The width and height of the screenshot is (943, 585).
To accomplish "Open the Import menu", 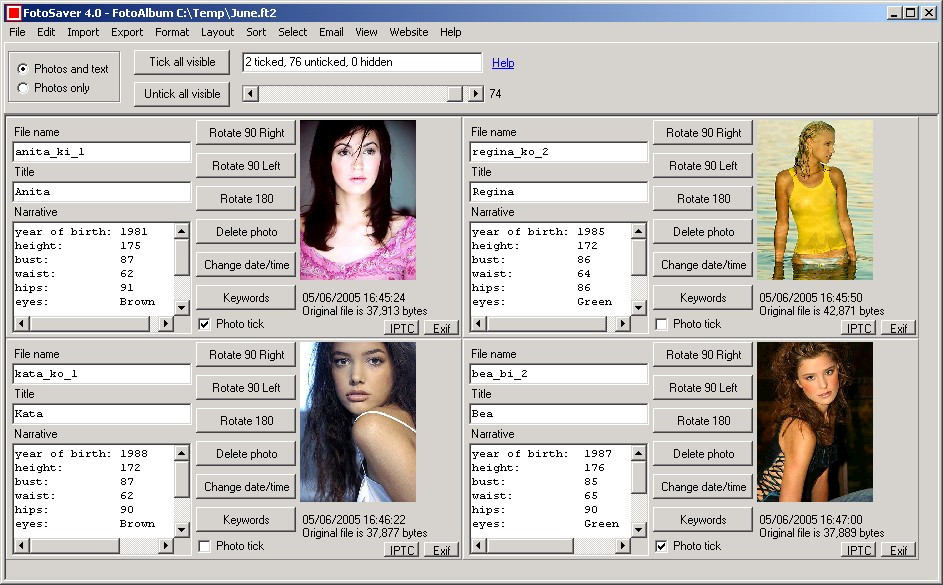I will pos(83,32).
